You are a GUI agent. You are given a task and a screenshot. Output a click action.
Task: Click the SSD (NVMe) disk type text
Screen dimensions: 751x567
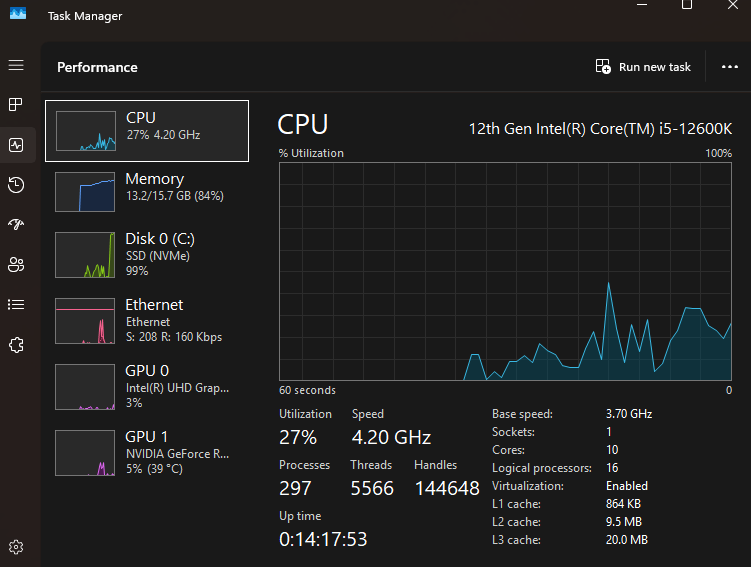pyautogui.click(x=158, y=256)
